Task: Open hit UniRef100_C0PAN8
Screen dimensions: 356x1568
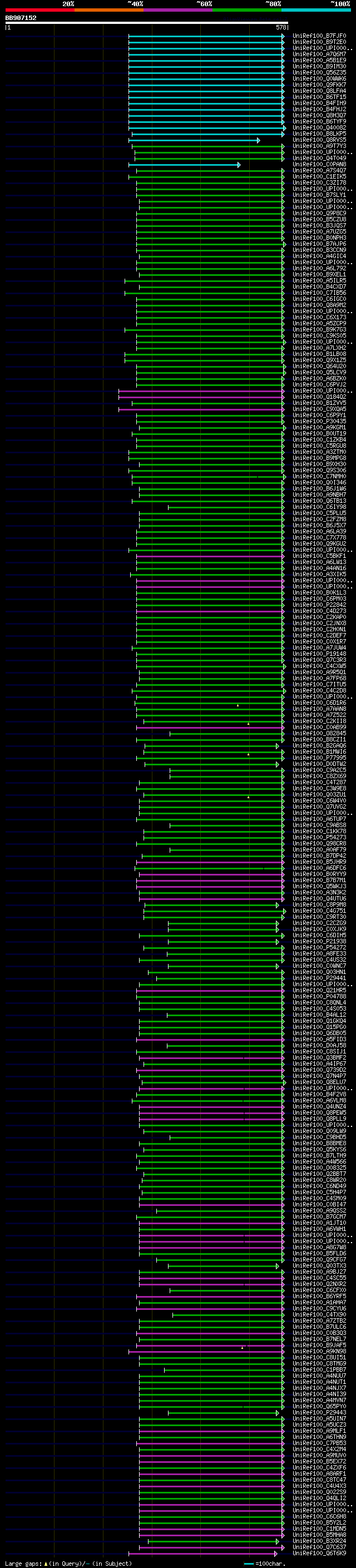Action: click(x=319, y=164)
